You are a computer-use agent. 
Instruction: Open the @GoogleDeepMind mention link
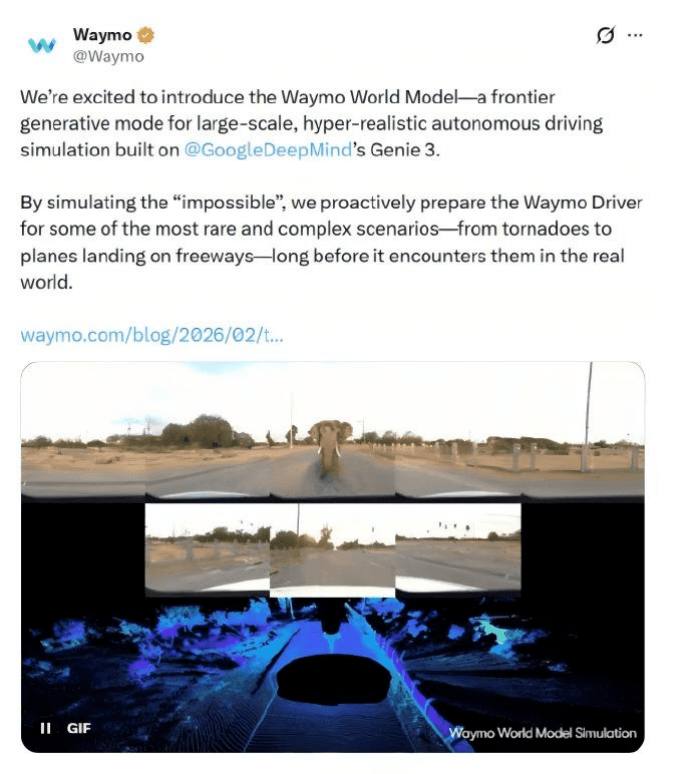point(268,150)
